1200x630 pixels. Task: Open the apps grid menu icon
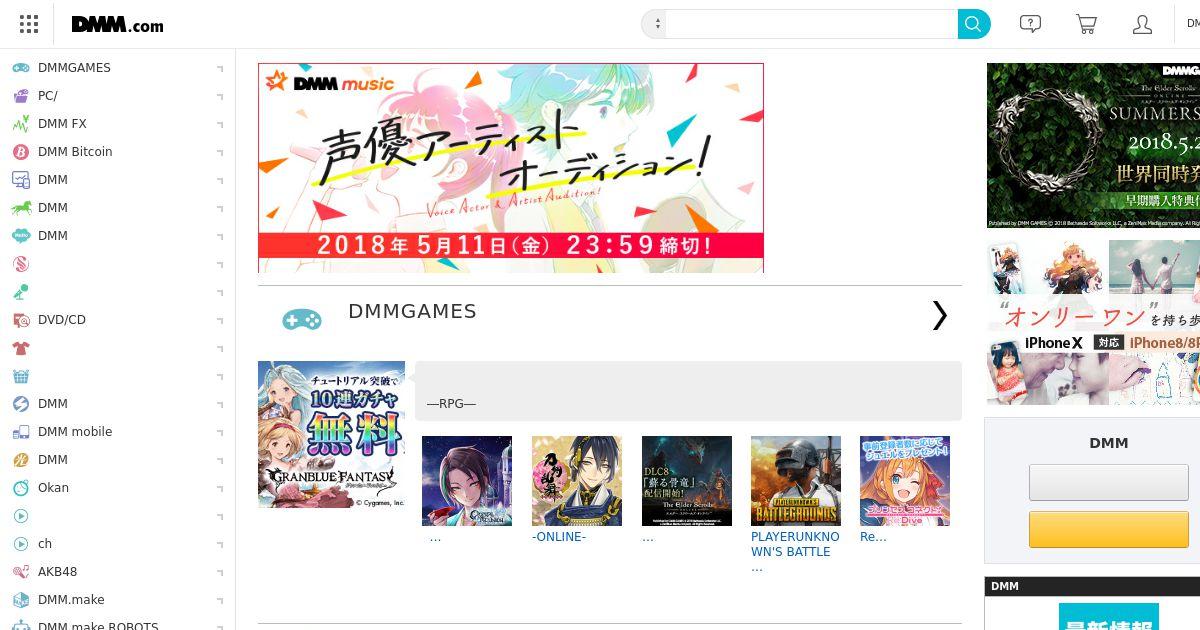click(29, 25)
